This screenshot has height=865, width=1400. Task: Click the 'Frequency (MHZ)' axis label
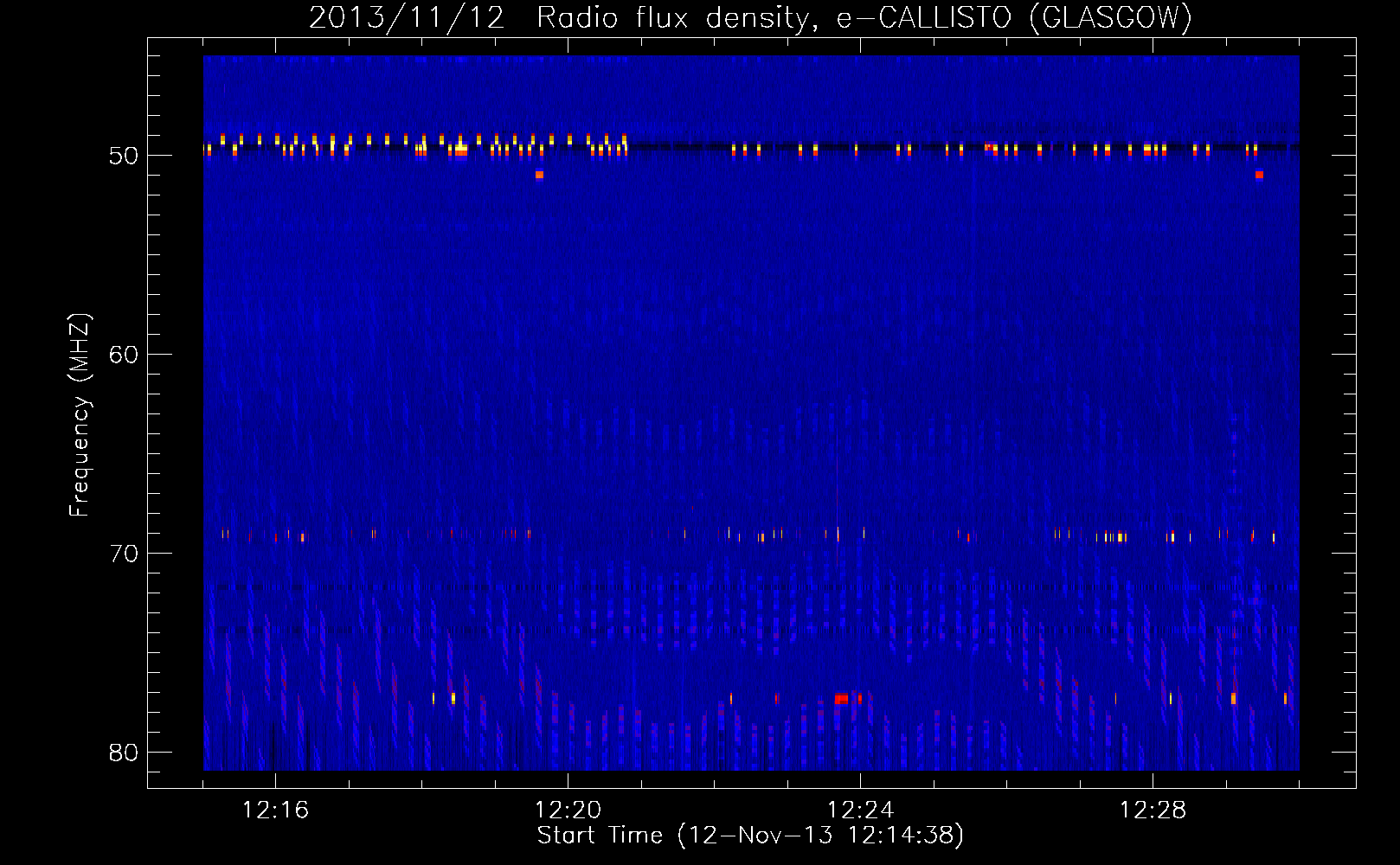pos(80,415)
